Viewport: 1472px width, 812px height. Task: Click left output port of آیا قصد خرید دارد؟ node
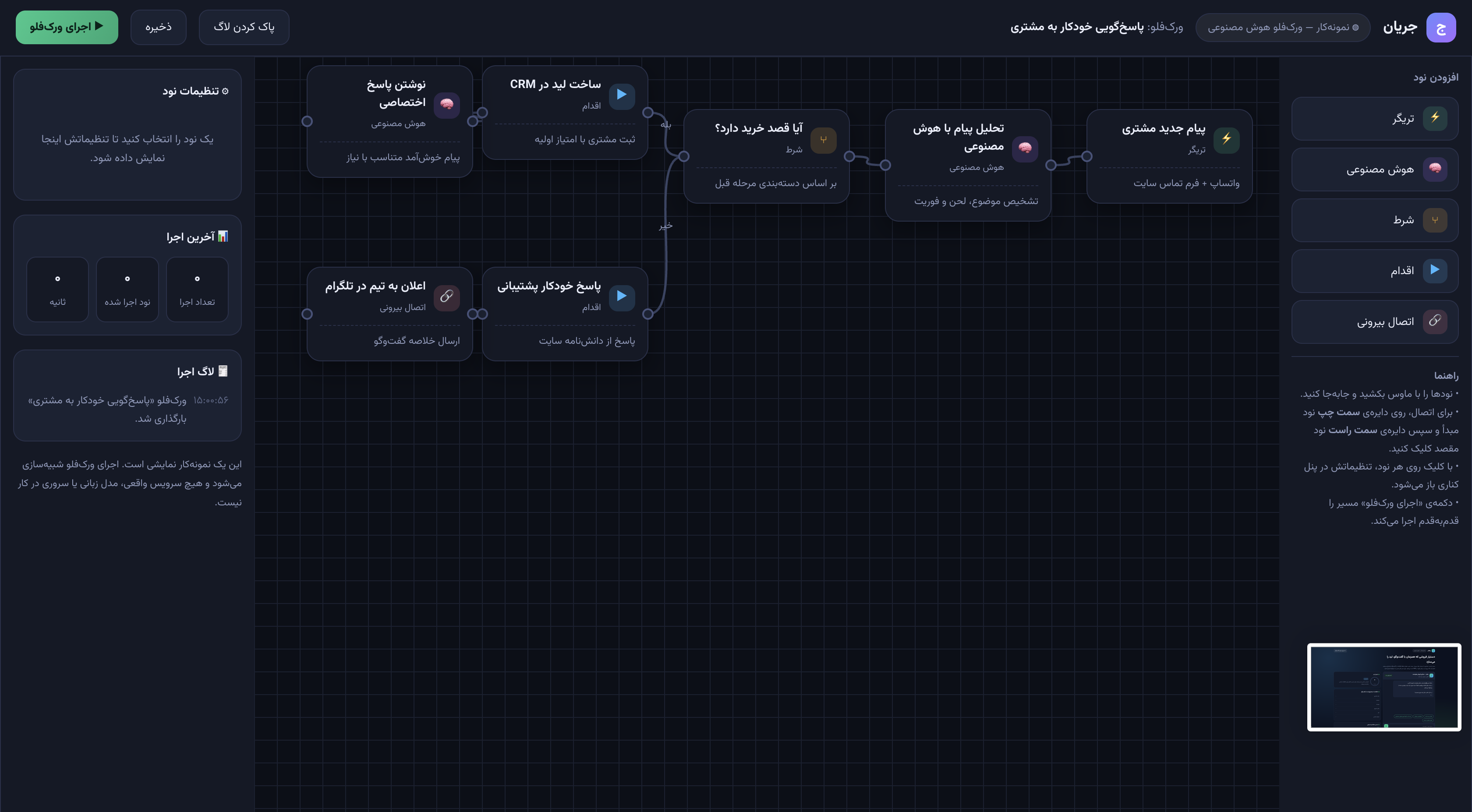click(684, 156)
